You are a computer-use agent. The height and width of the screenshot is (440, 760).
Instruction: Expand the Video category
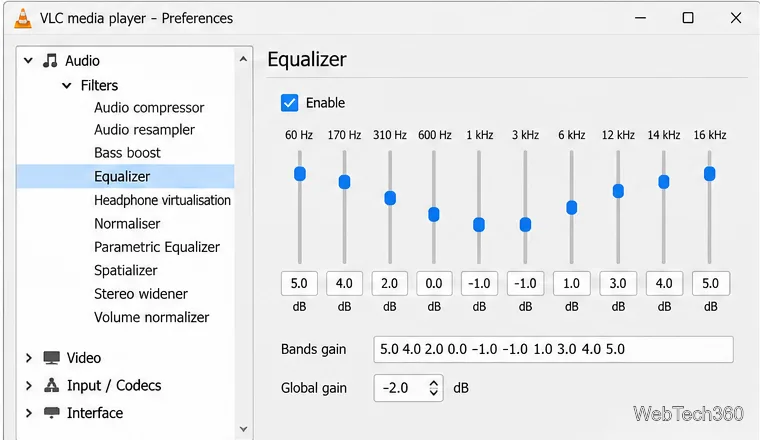tap(29, 358)
